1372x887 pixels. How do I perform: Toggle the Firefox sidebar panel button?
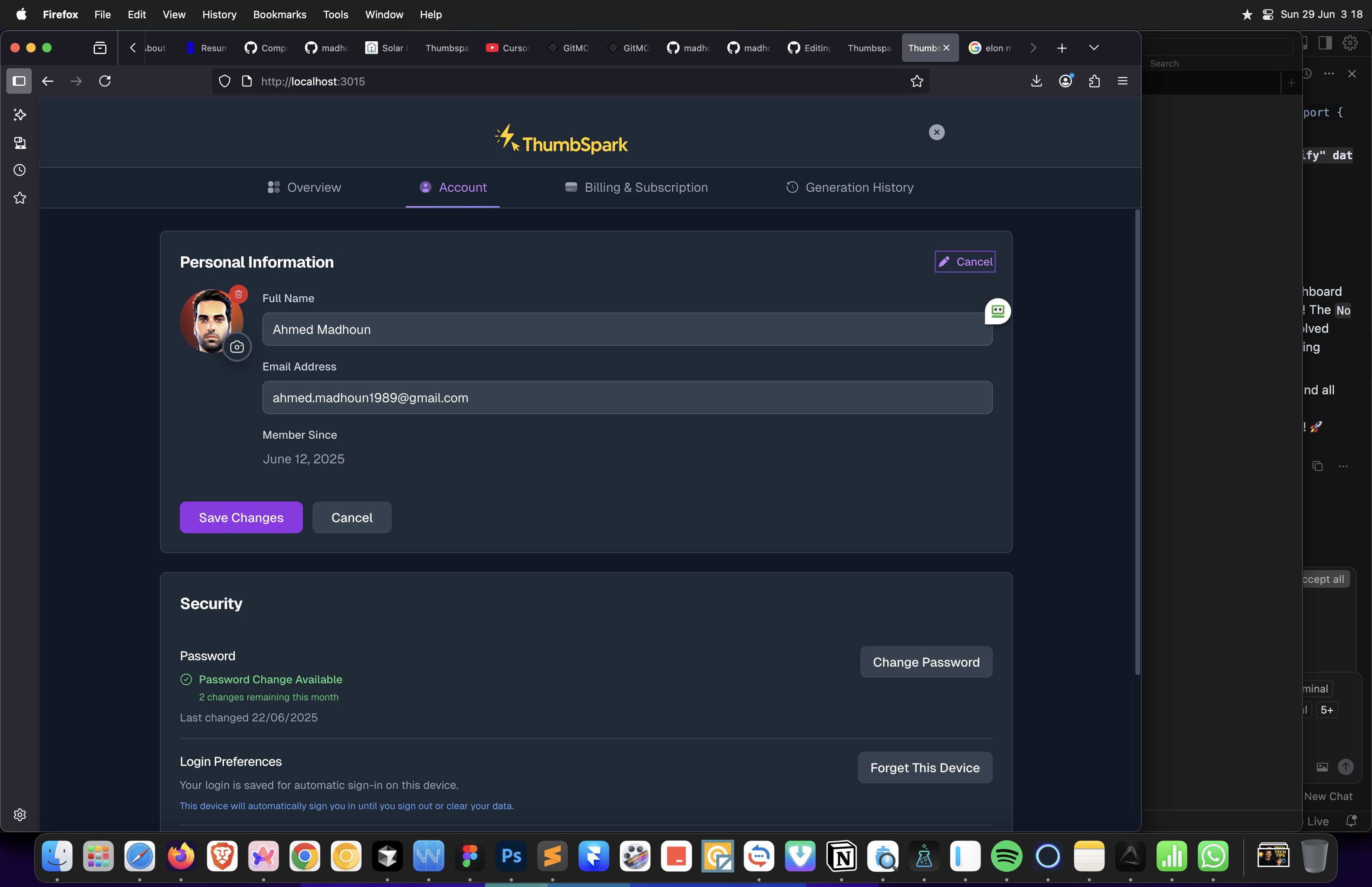click(19, 81)
